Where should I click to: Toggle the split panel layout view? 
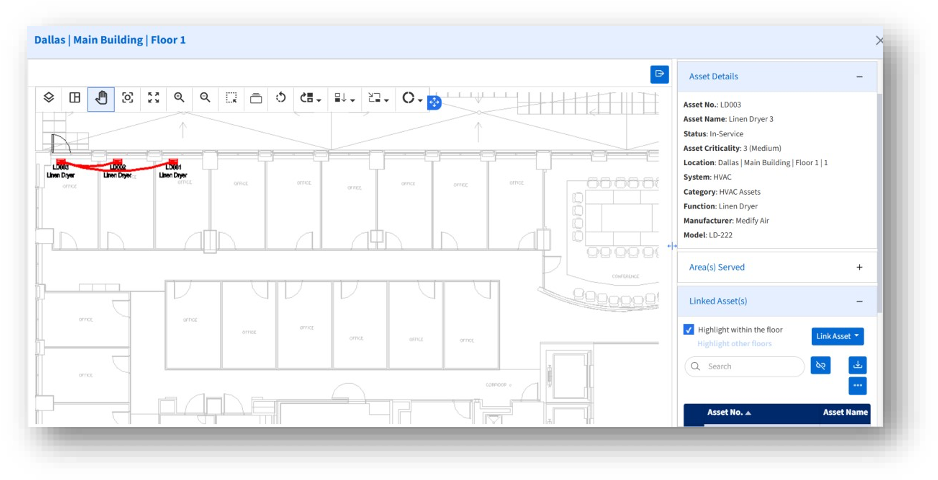(75, 98)
